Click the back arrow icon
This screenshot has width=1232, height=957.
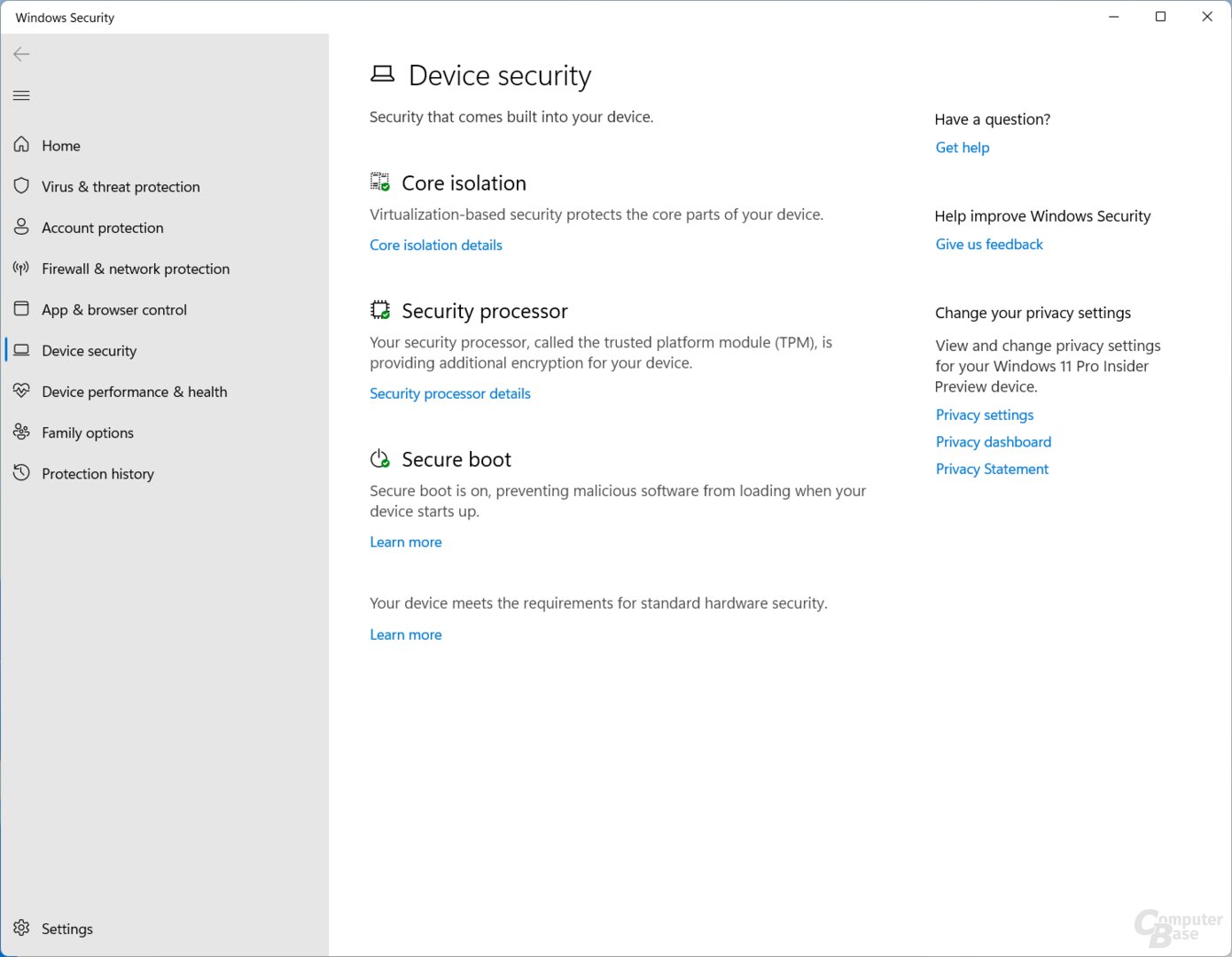(22, 54)
